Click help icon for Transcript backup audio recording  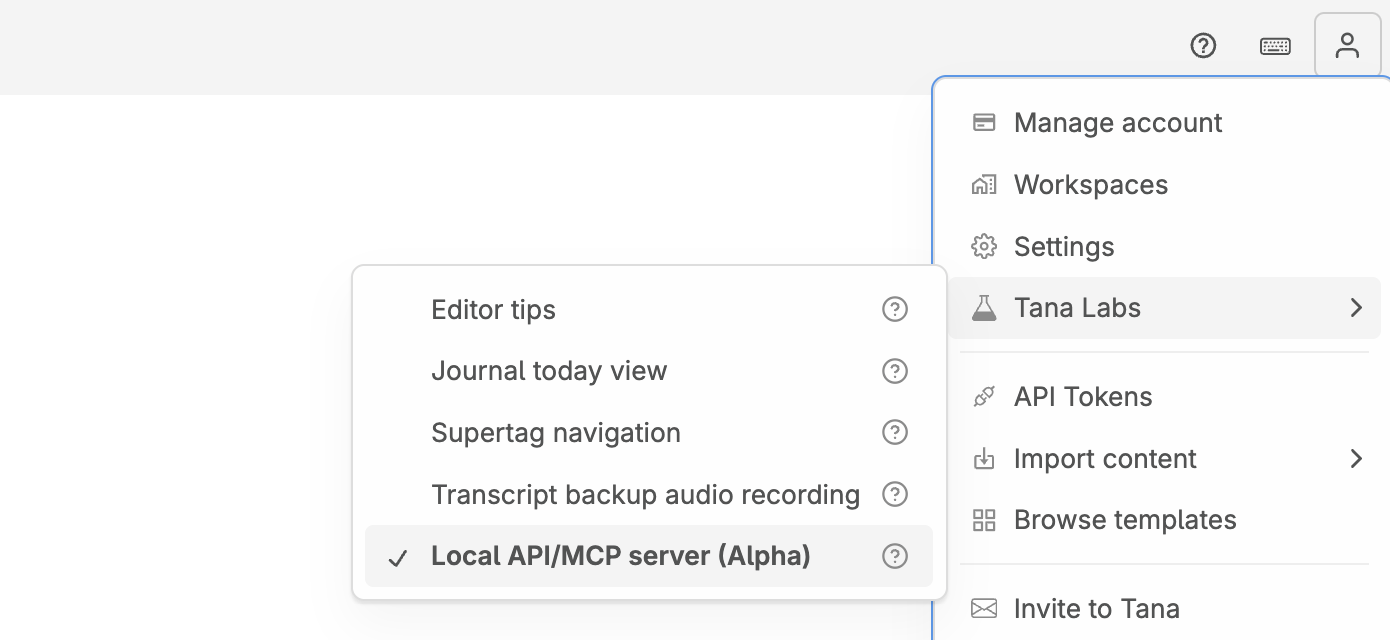(x=894, y=495)
